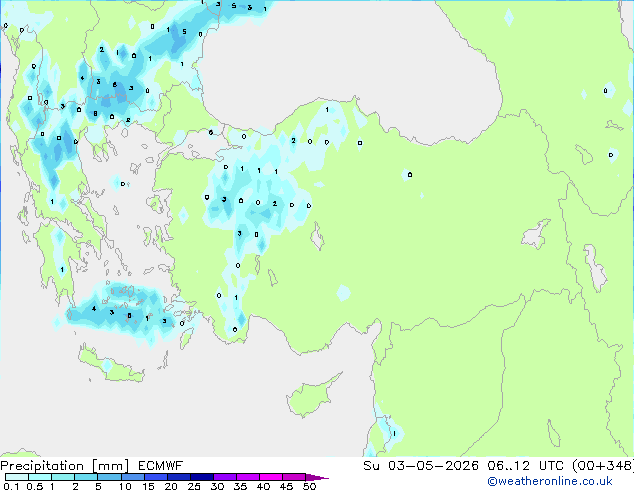Click the "Precipitation [mm]" title text
The image size is (634, 490).
point(65,466)
